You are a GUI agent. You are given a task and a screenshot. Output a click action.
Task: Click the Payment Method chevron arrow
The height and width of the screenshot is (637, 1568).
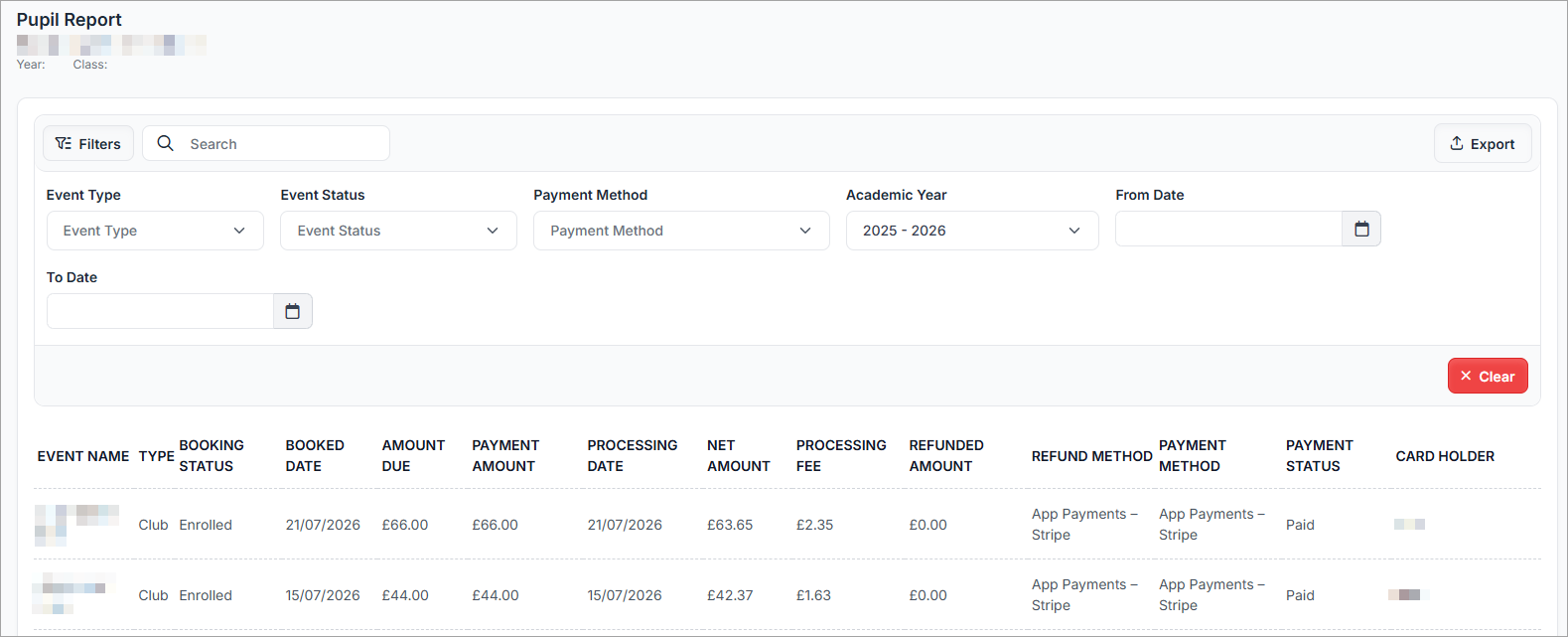coord(805,231)
